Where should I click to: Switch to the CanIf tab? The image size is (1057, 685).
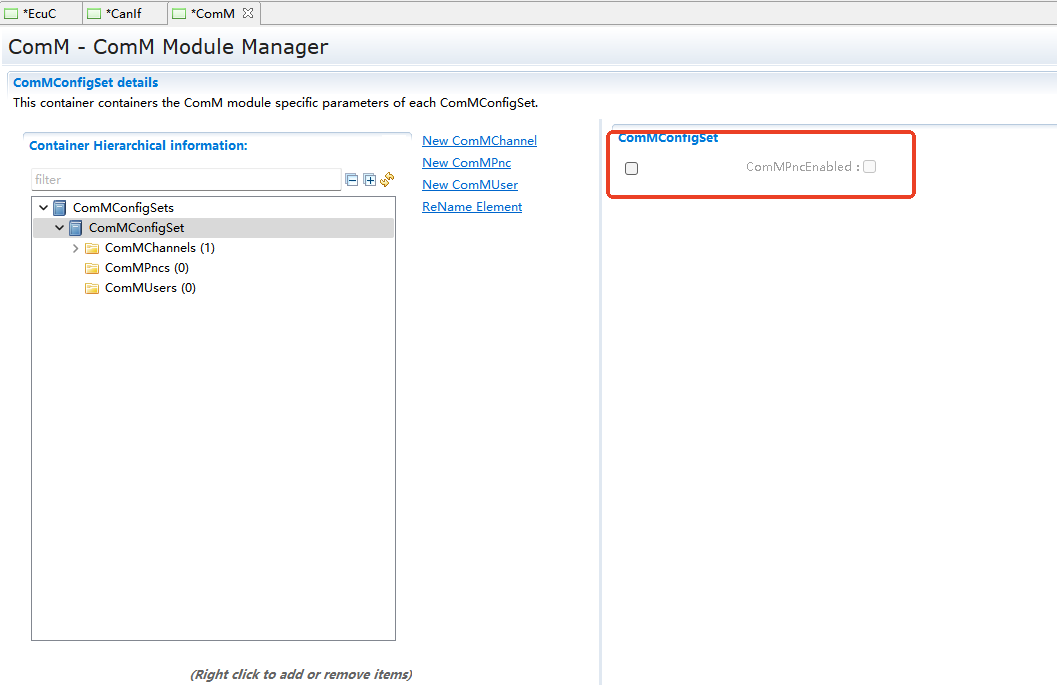(123, 13)
